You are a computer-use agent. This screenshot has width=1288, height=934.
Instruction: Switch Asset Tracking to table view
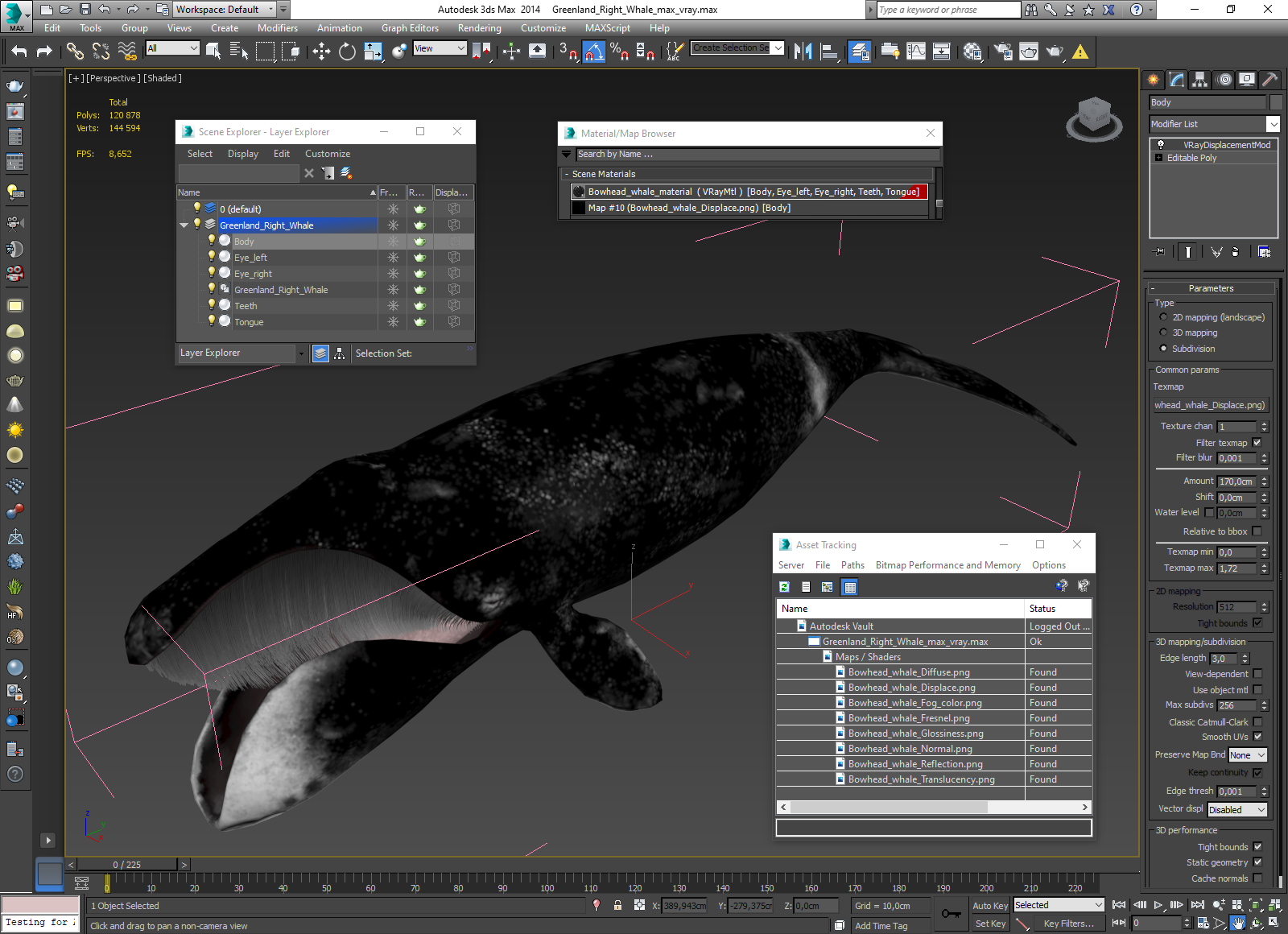[849, 587]
